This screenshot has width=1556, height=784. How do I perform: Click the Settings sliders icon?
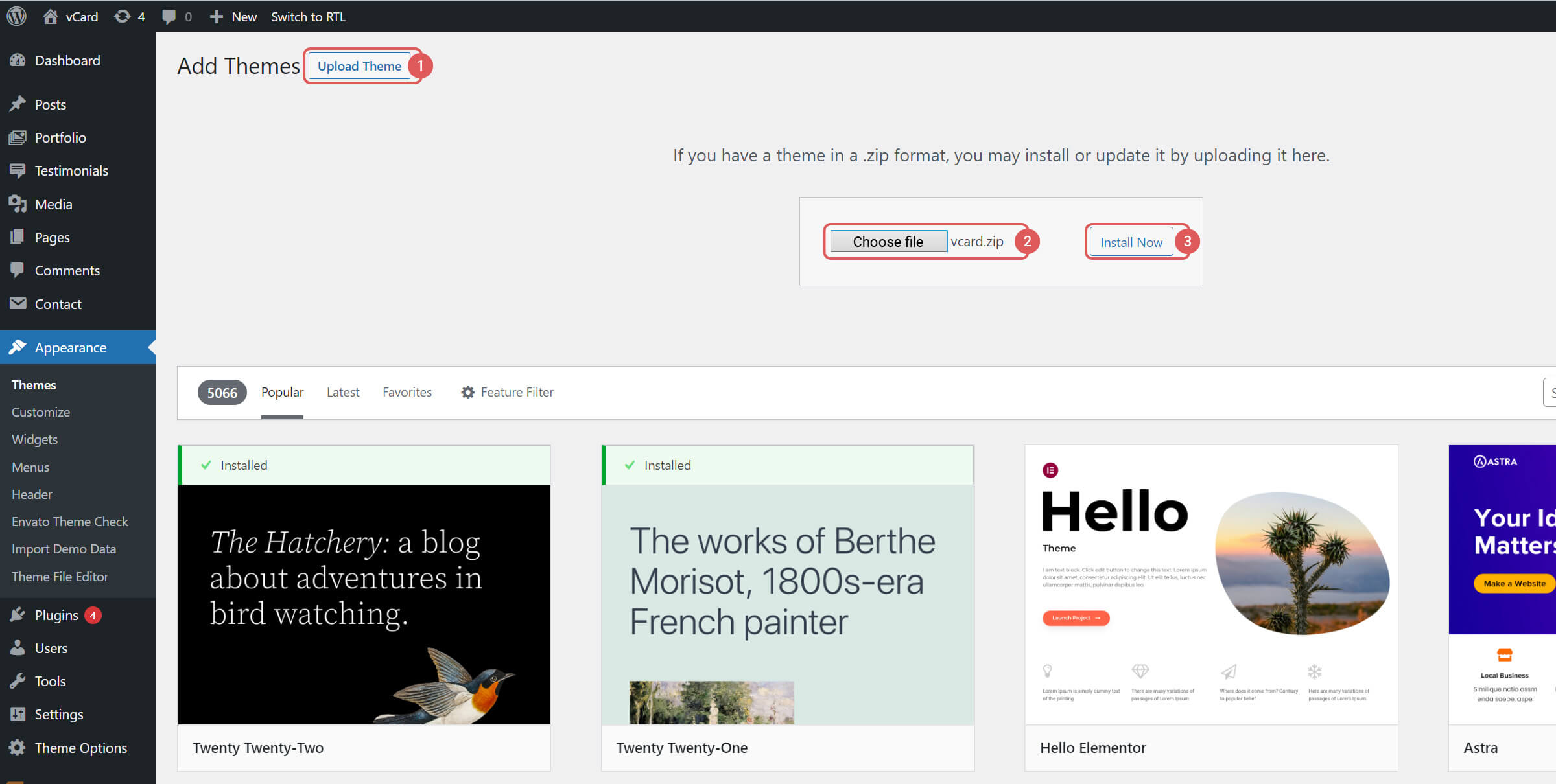[18, 714]
